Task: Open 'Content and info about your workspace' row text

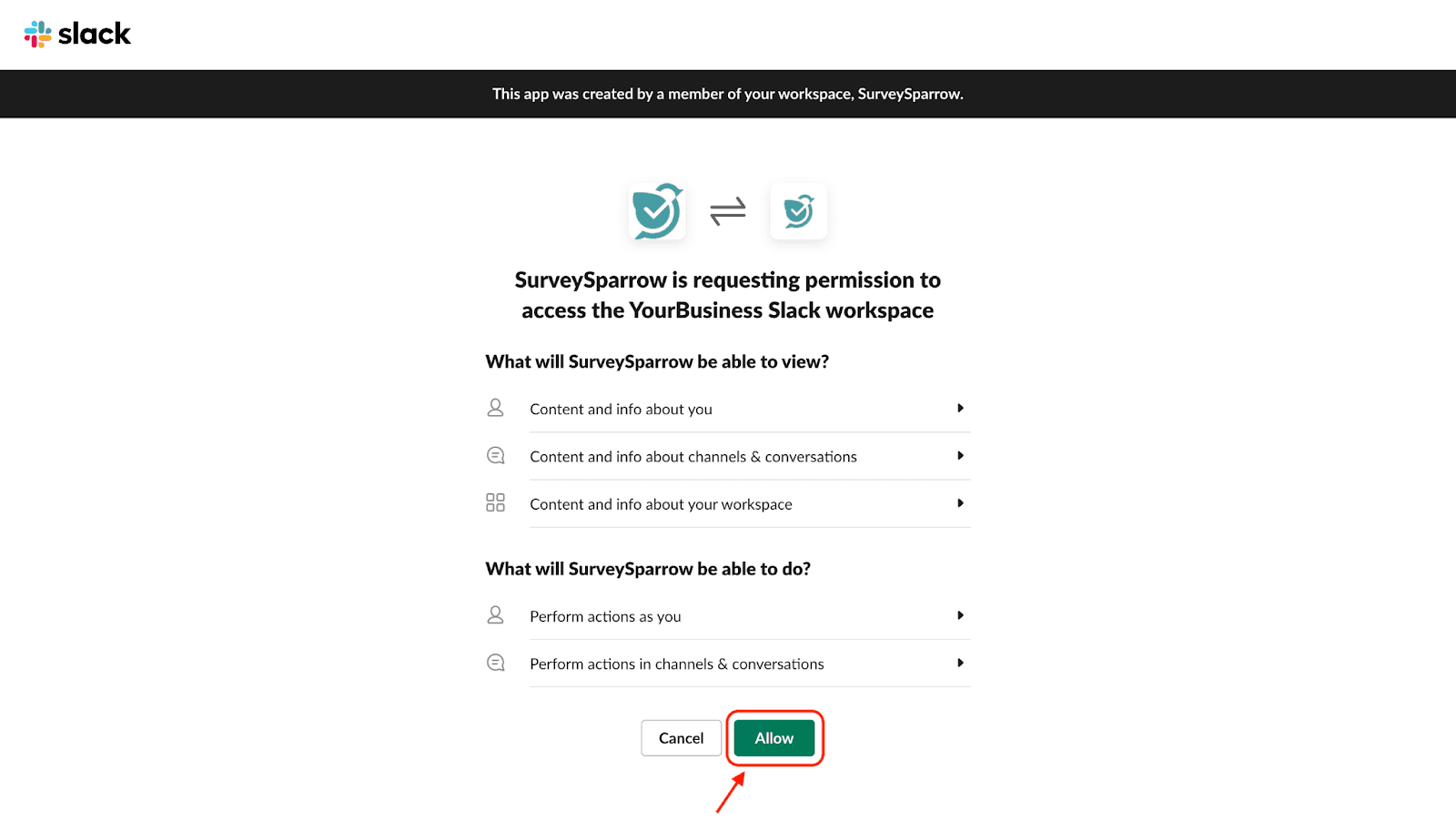Action: pos(661,504)
